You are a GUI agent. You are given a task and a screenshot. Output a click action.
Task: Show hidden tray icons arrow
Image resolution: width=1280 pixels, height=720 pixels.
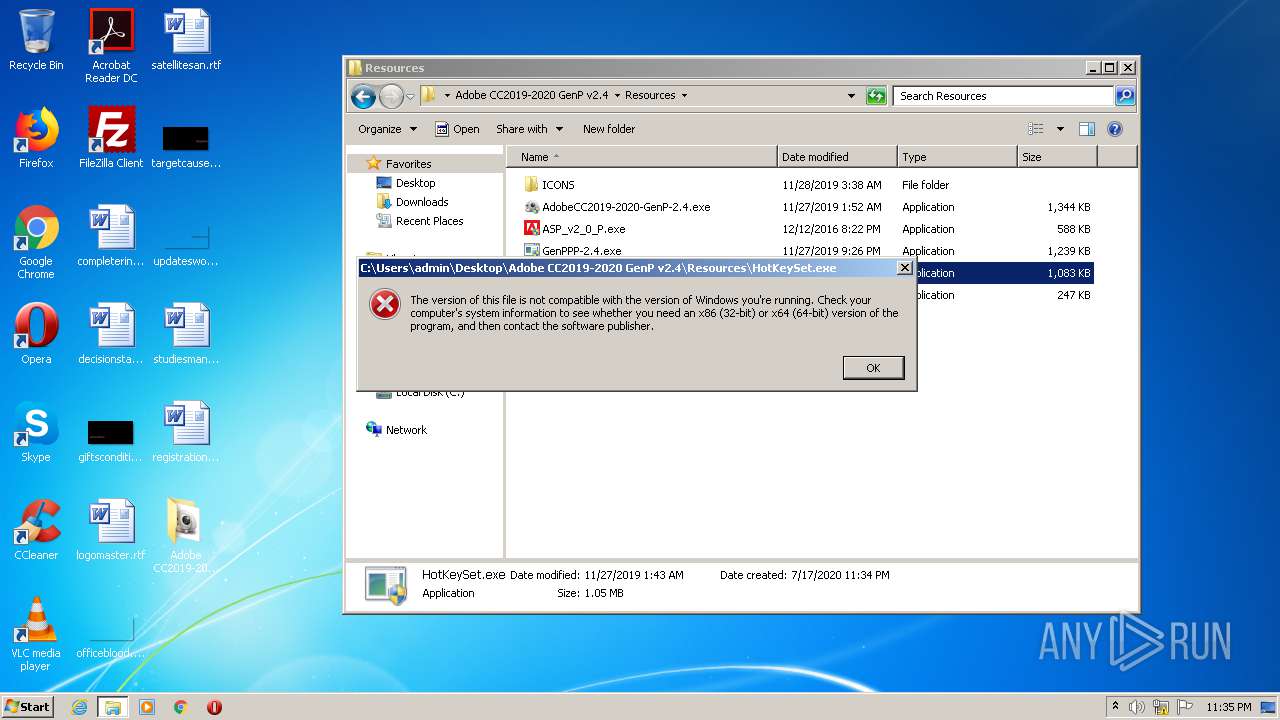click(1115, 707)
